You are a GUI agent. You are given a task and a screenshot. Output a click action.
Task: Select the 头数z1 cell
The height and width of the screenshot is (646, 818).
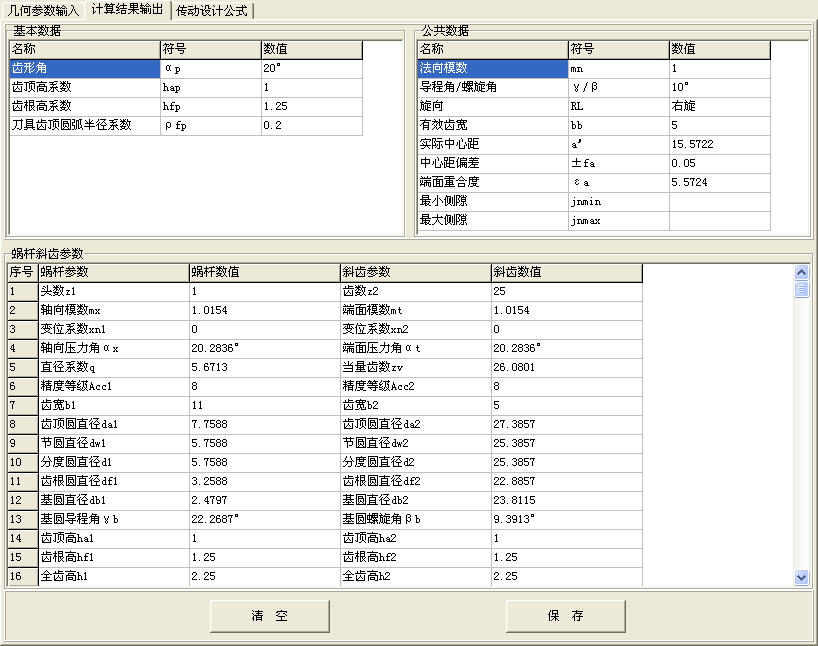click(114, 291)
